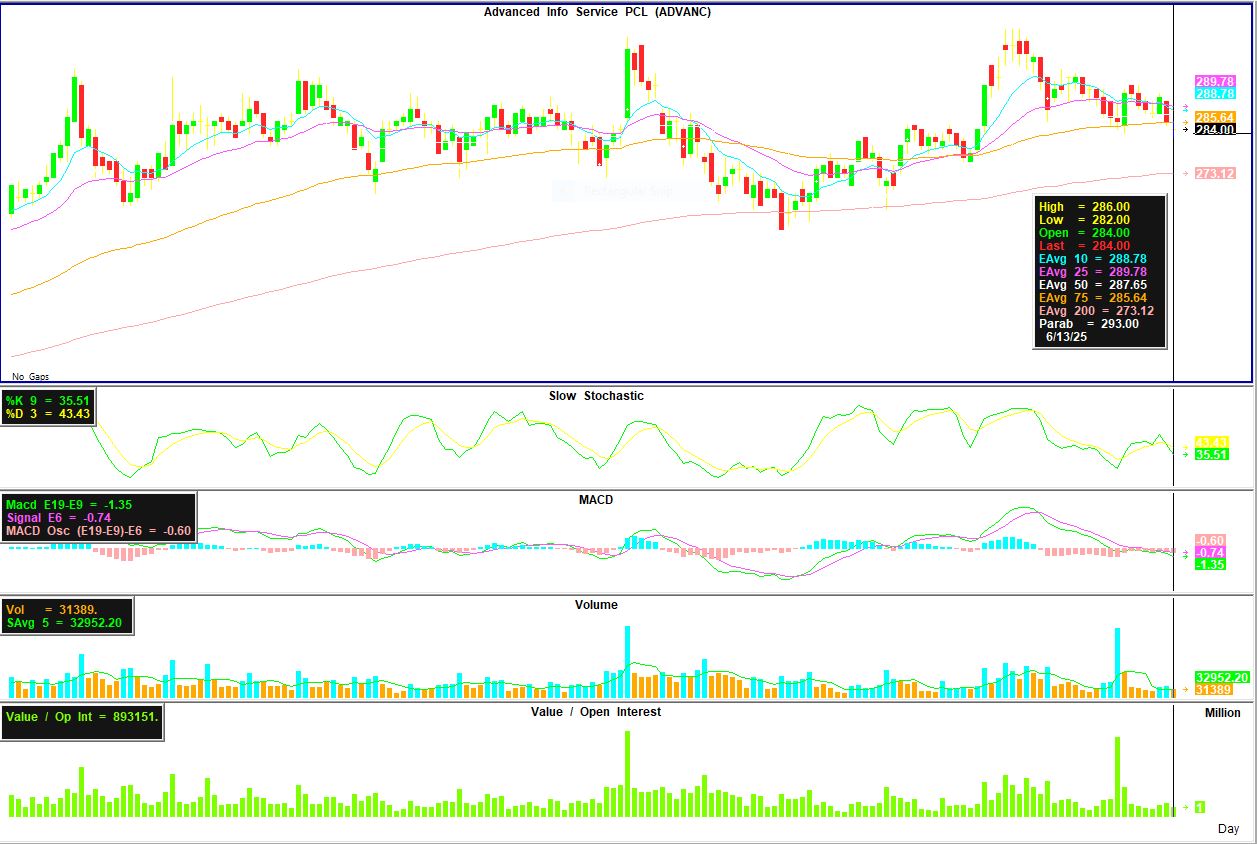Select the Open = 284.00 row in the info box
Image resolution: width=1257 pixels, height=844 pixels.
(1084, 233)
